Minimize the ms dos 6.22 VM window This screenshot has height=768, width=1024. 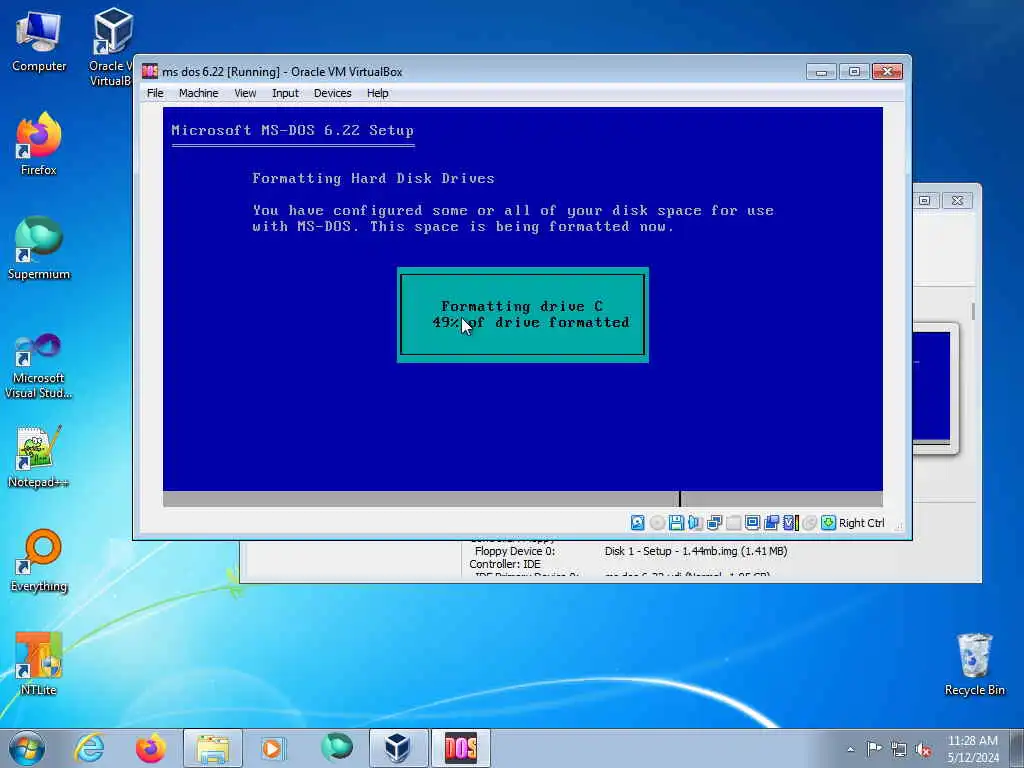822,71
